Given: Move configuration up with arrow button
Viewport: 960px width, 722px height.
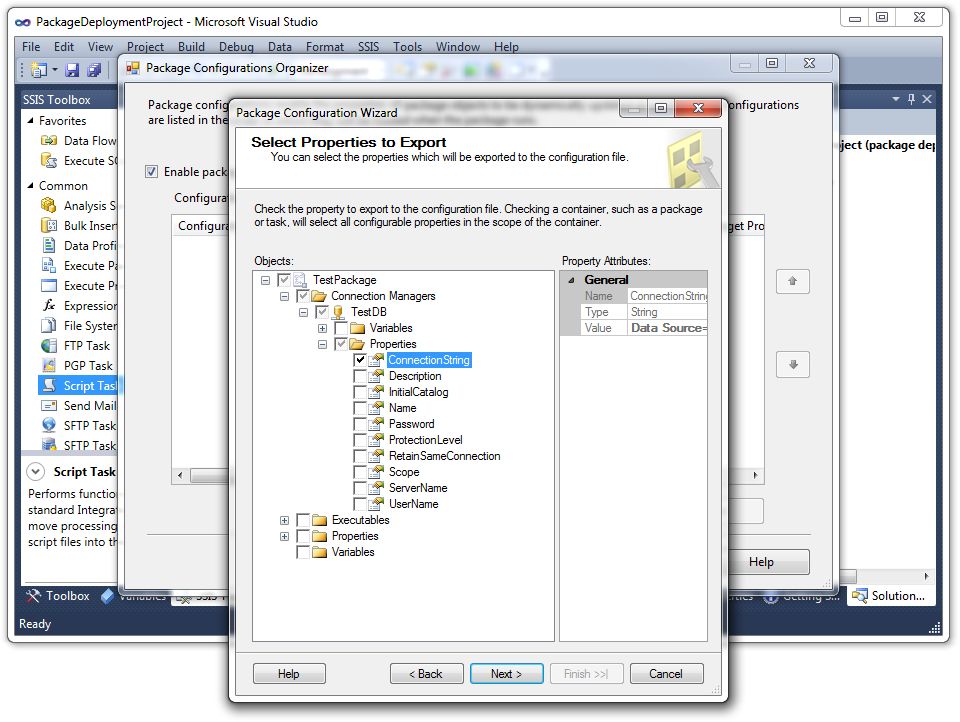Looking at the screenshot, I should (x=792, y=282).
